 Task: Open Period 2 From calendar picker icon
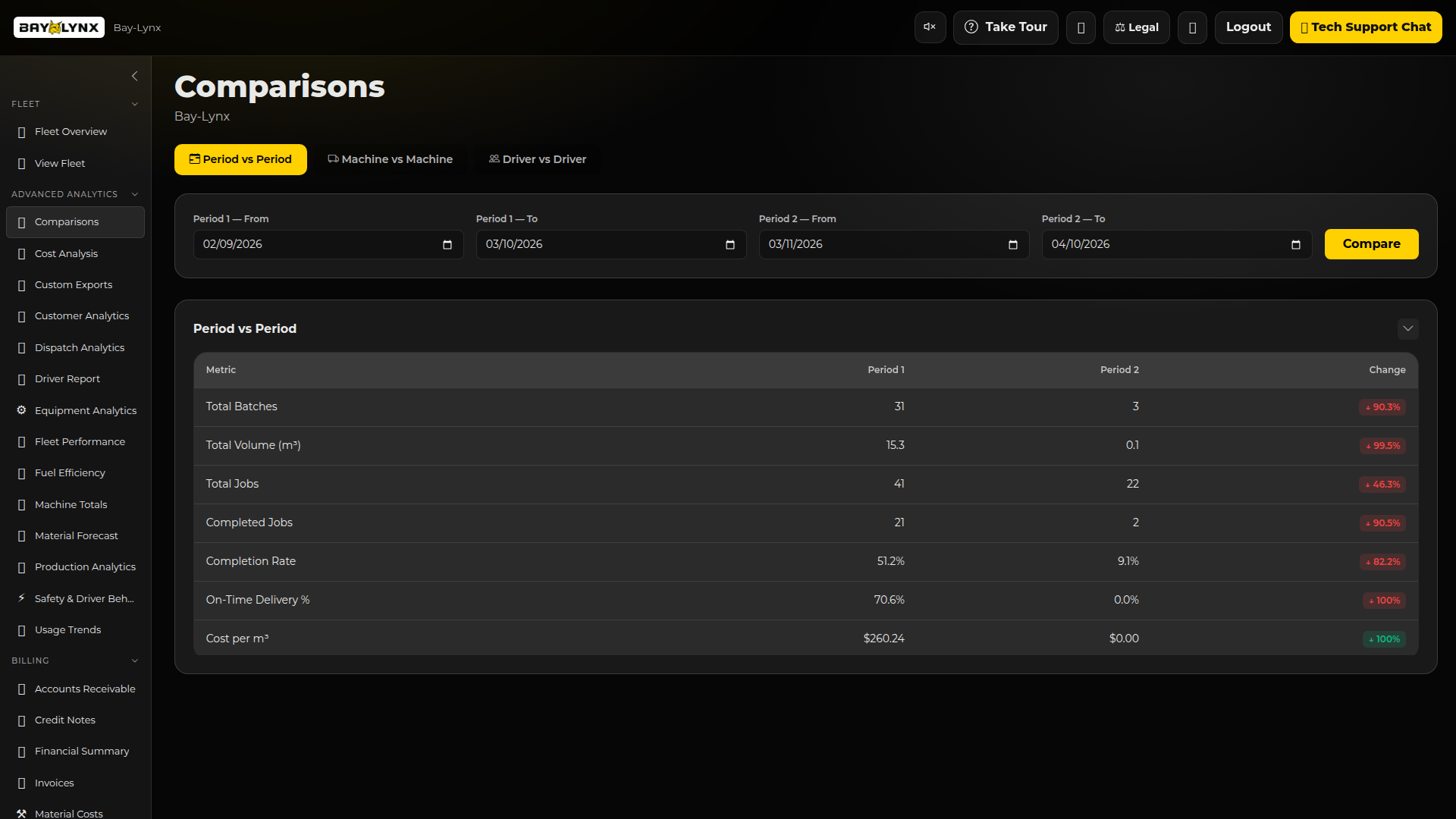coord(1012,244)
